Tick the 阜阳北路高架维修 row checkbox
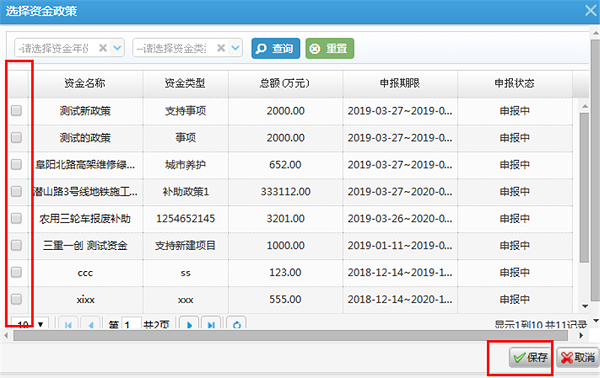600x378 pixels. [16, 165]
